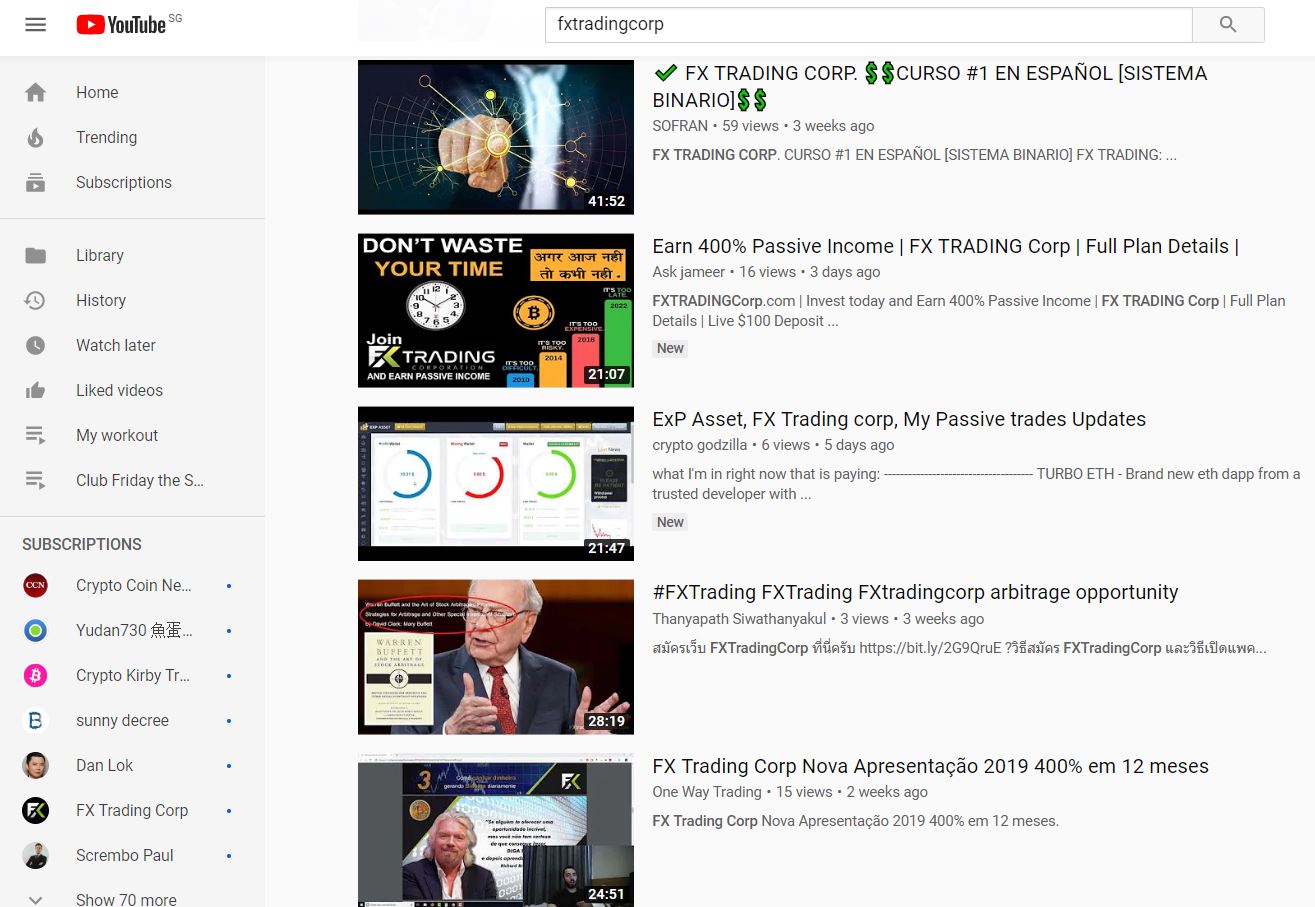This screenshot has height=907, width=1315.
Task: Open Subscriptions feed label
Action: (124, 182)
